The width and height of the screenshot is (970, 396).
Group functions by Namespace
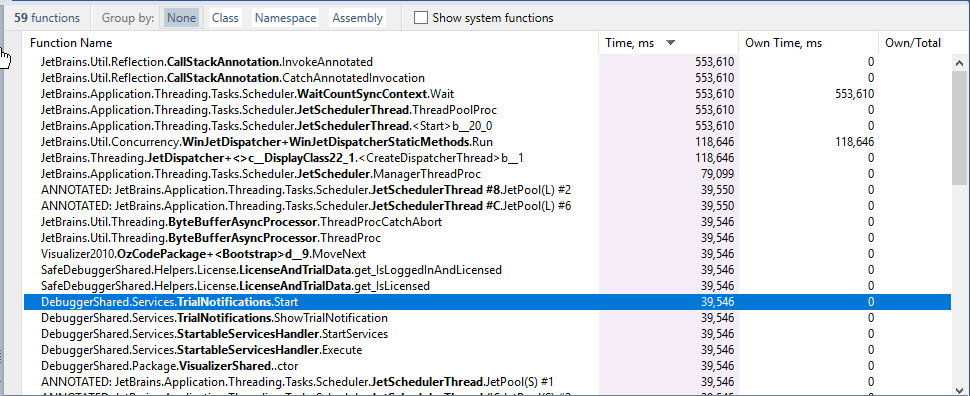pos(285,18)
